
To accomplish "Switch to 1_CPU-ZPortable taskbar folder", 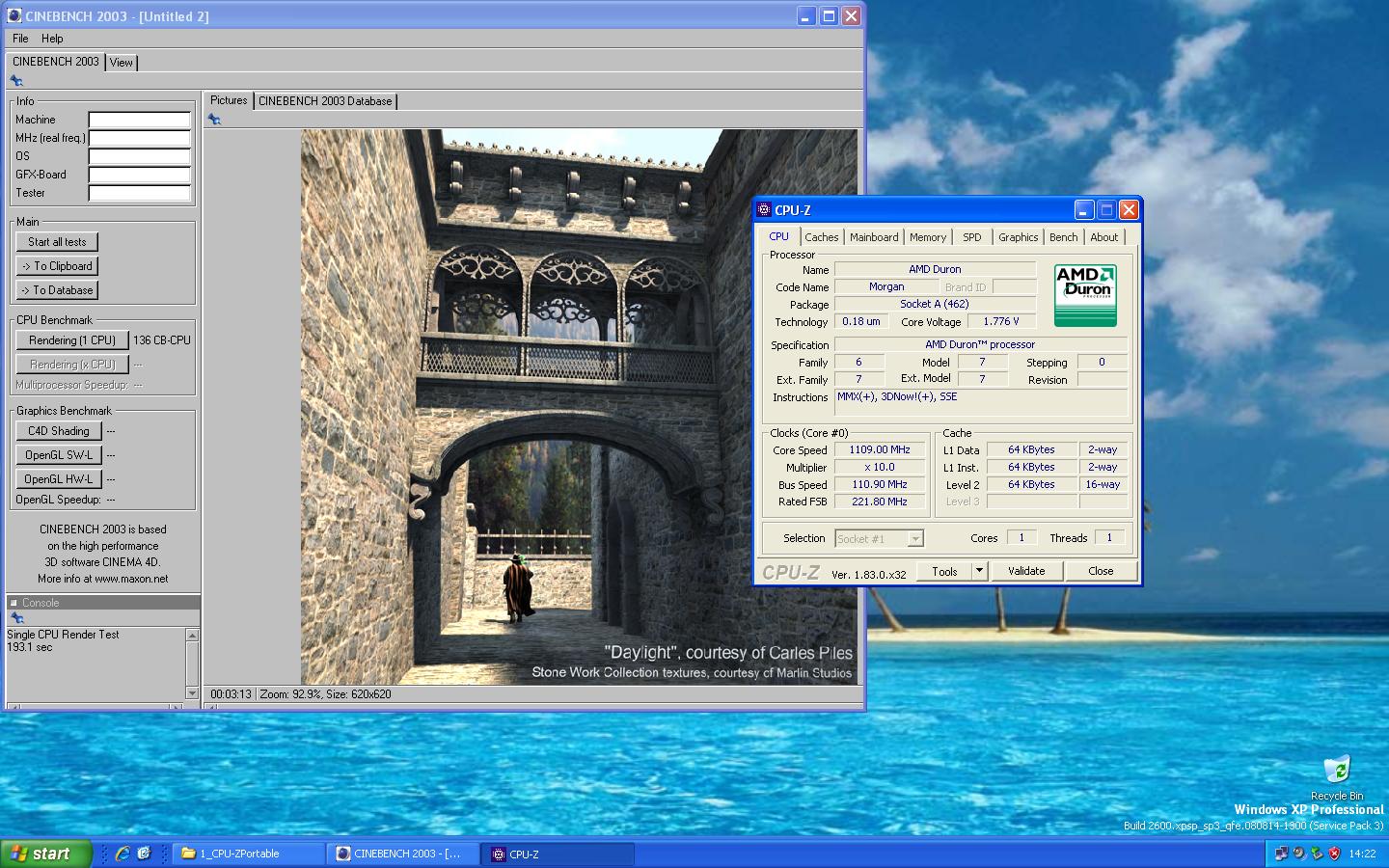I will click(248, 854).
